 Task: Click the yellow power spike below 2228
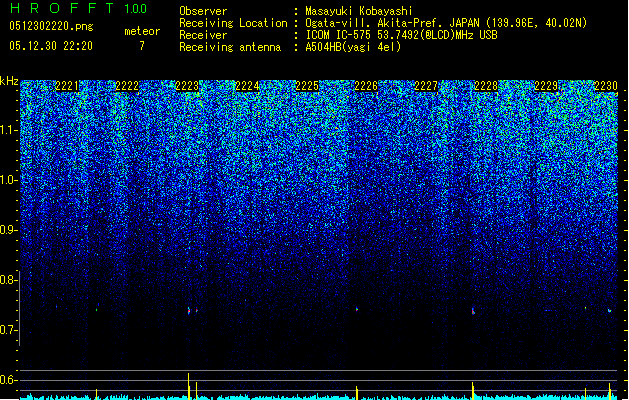(x=473, y=390)
